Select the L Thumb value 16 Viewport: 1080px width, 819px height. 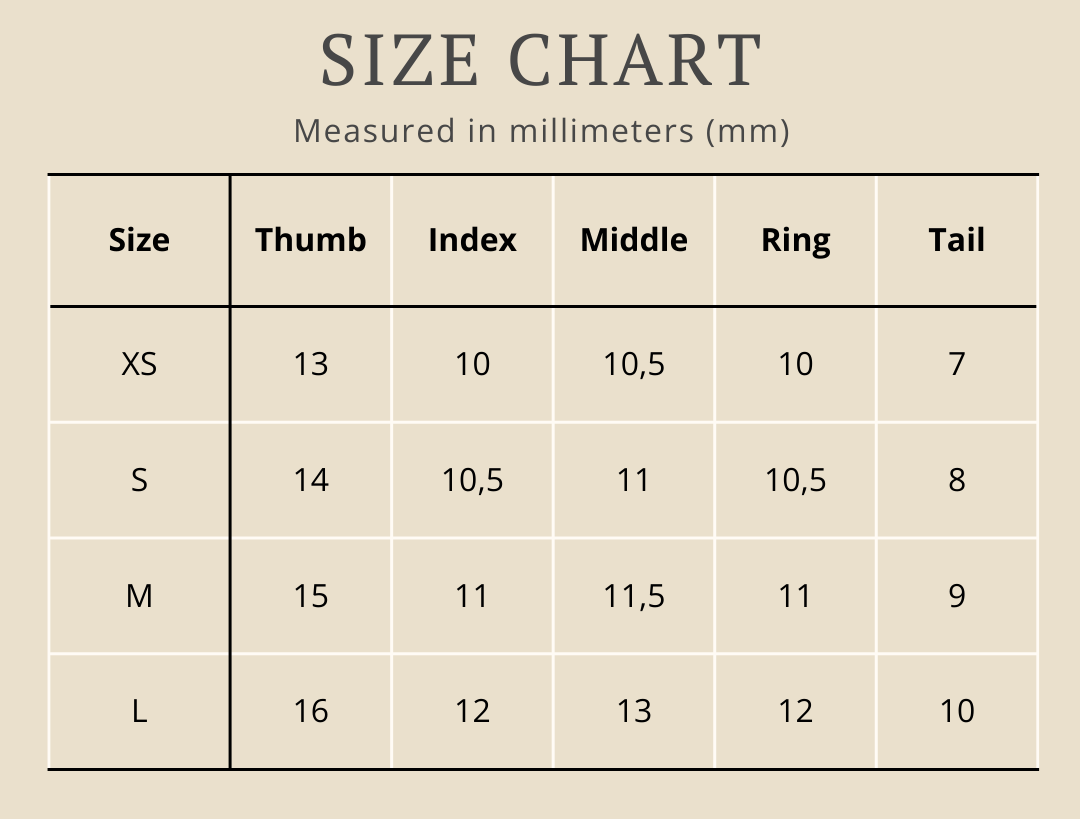pyautogui.click(x=311, y=711)
